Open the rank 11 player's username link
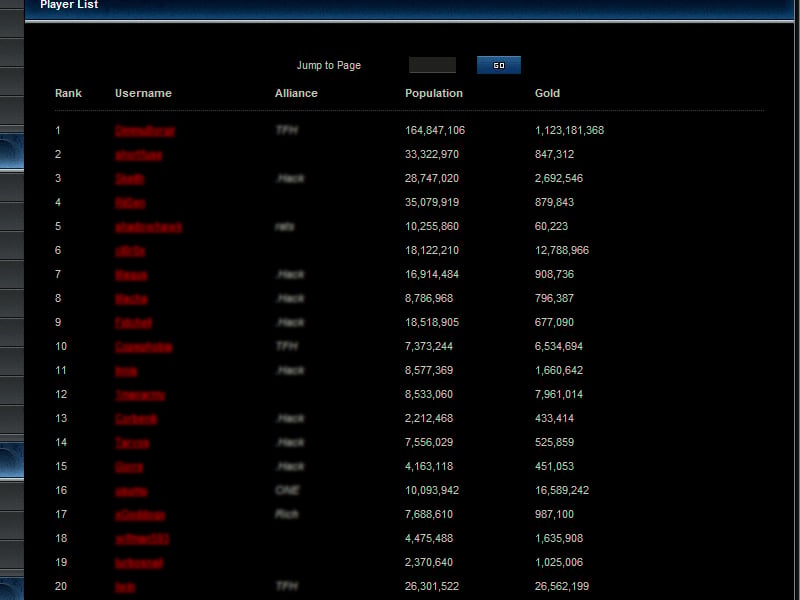 pyautogui.click(x=126, y=370)
